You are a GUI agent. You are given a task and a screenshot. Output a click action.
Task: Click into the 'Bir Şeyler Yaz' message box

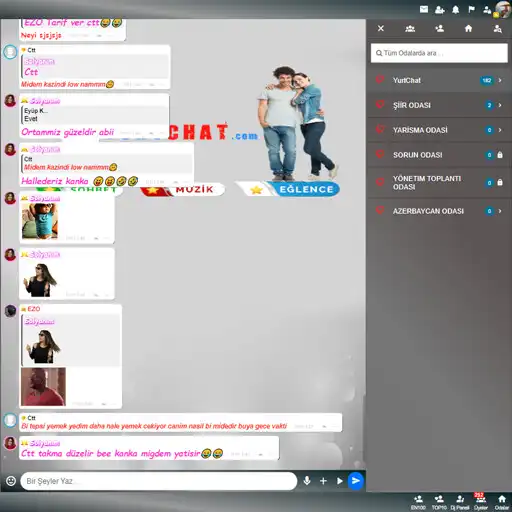click(159, 481)
